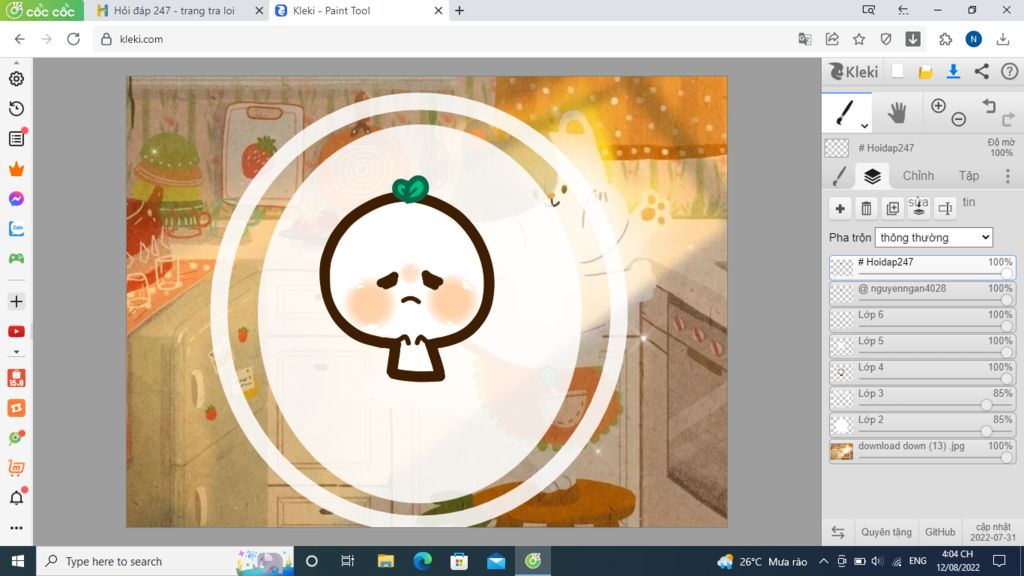Share the drawing
The width and height of the screenshot is (1024, 576).
(x=982, y=71)
